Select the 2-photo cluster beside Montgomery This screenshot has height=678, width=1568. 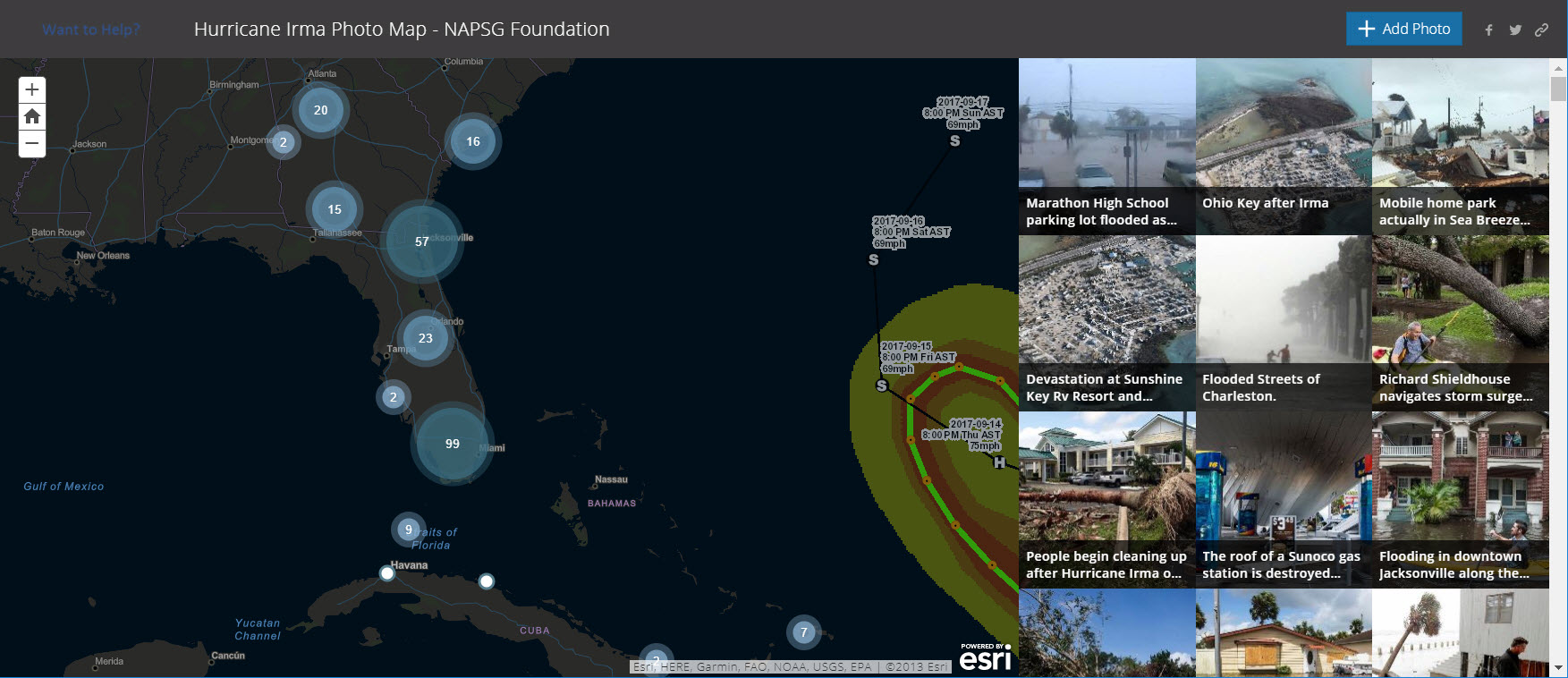pos(284,142)
